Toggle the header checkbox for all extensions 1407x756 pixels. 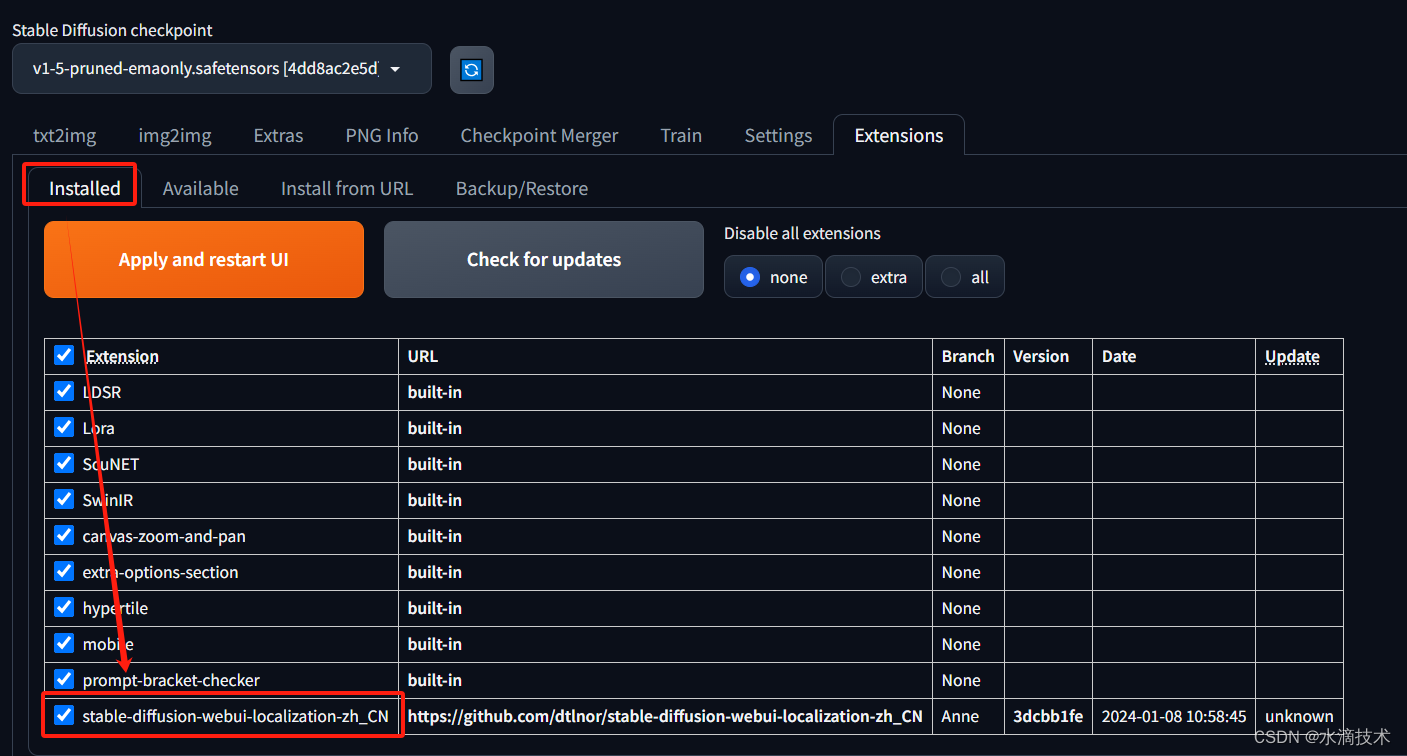(64, 355)
